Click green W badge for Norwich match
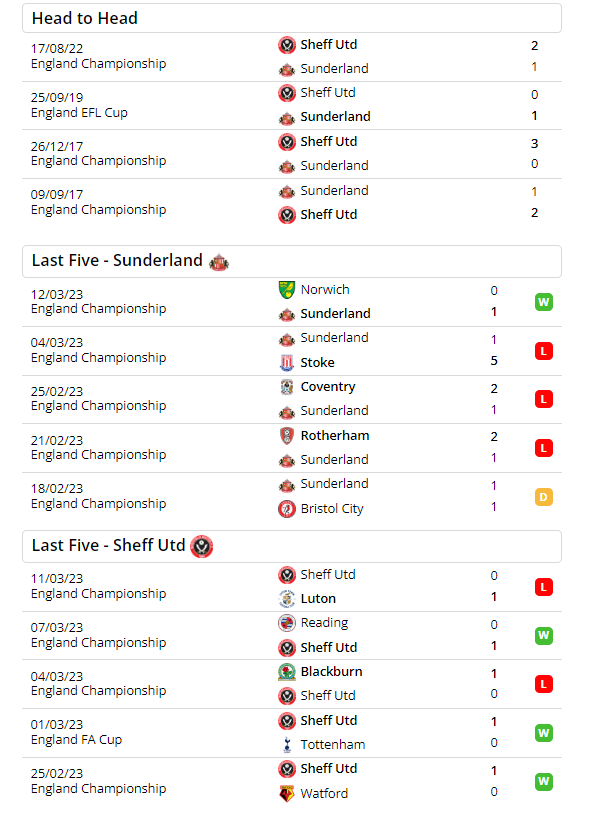 pos(544,302)
